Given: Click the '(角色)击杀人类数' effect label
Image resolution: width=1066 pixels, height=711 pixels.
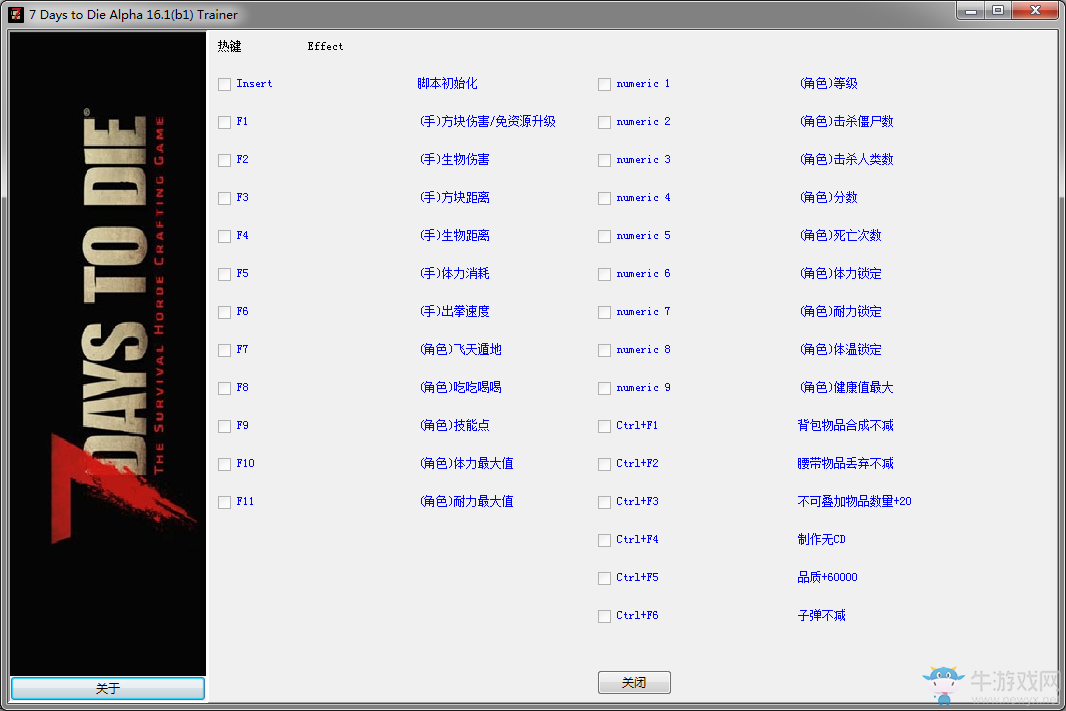Looking at the screenshot, I should click(x=846, y=160).
